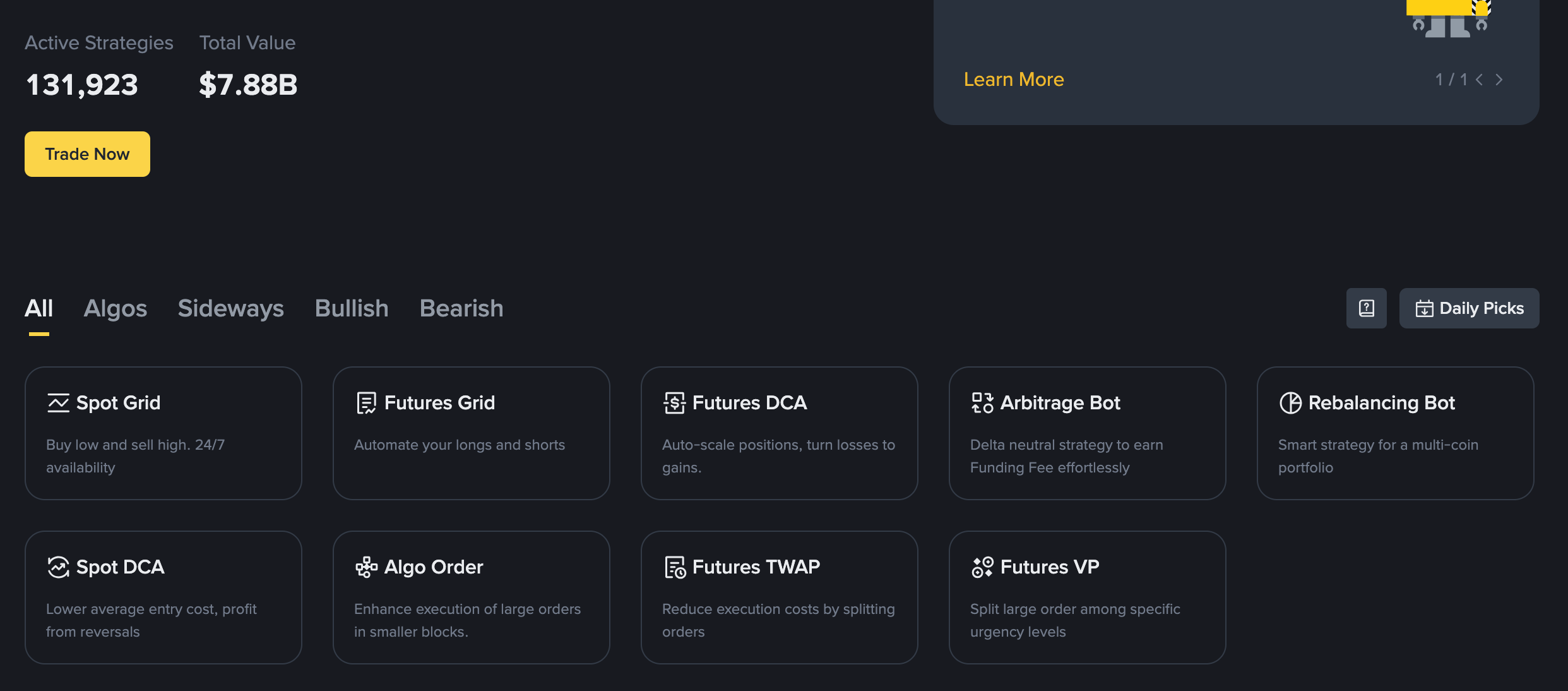Click the Rebalancing Bot pie icon

pos(1290,403)
